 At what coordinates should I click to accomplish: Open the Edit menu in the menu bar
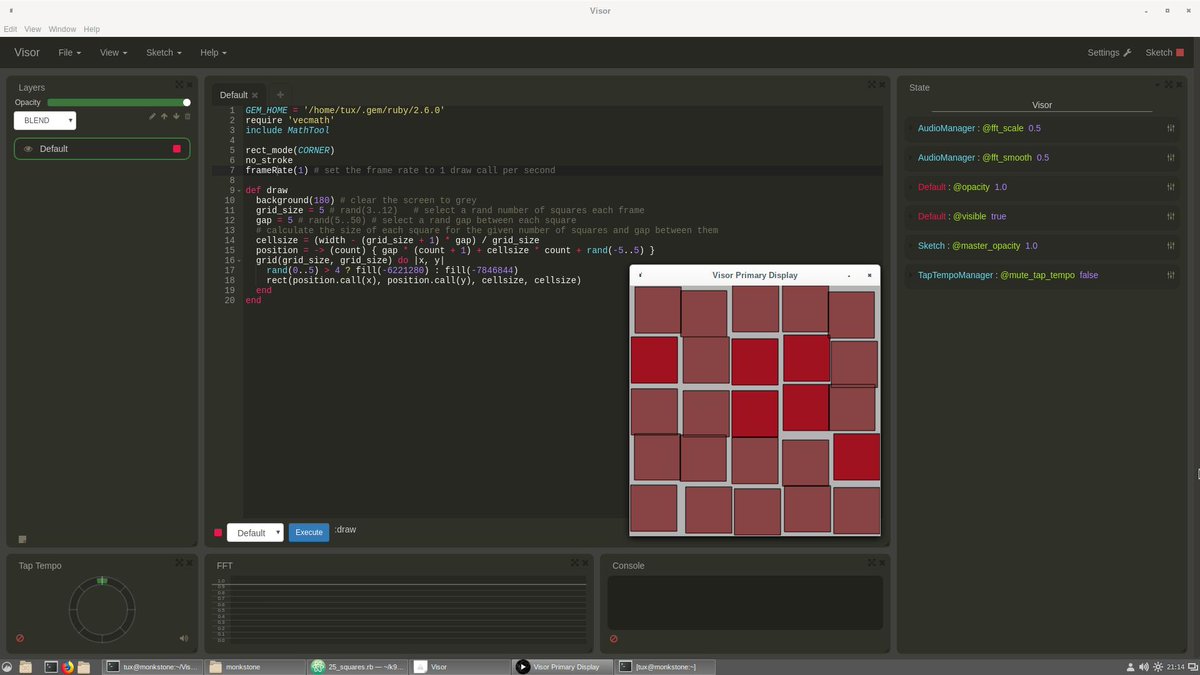point(10,29)
